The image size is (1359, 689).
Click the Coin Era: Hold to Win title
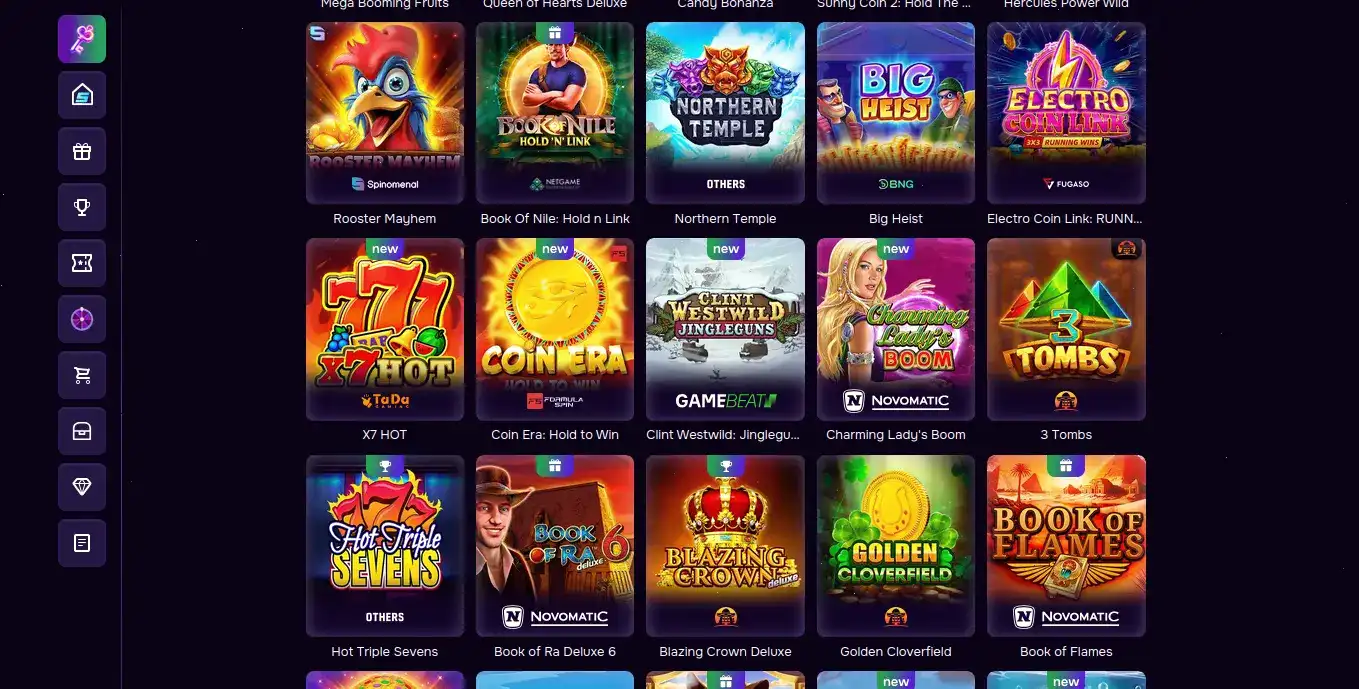(x=555, y=435)
